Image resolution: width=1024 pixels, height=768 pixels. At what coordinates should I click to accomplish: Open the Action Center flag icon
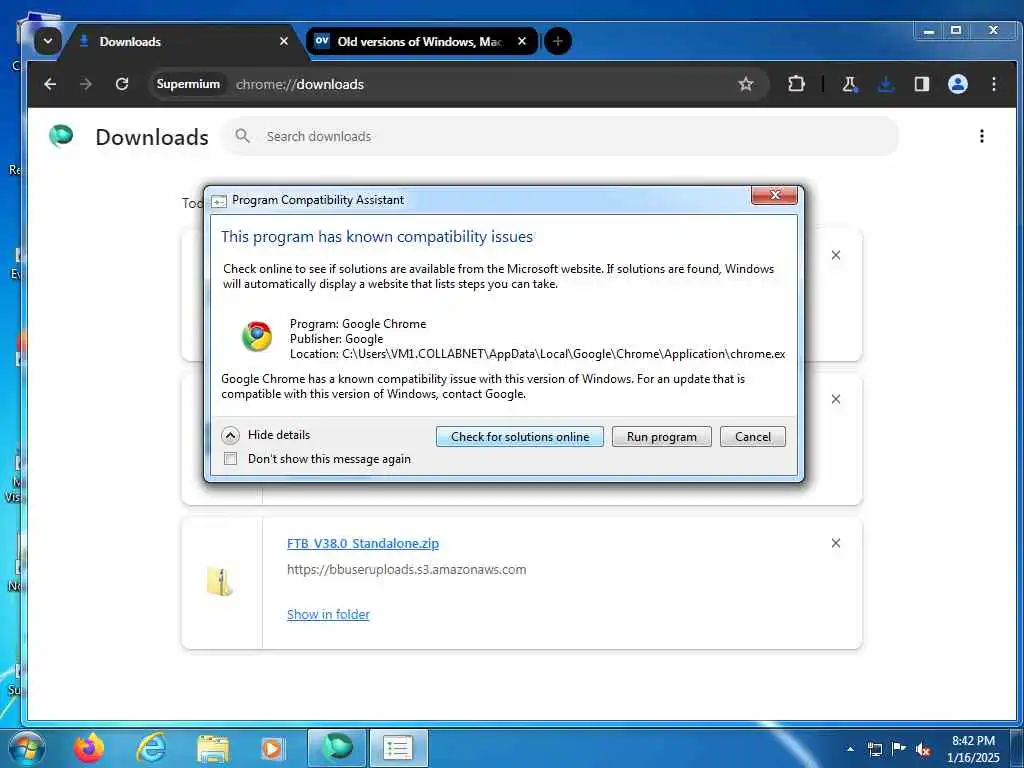pos(899,748)
